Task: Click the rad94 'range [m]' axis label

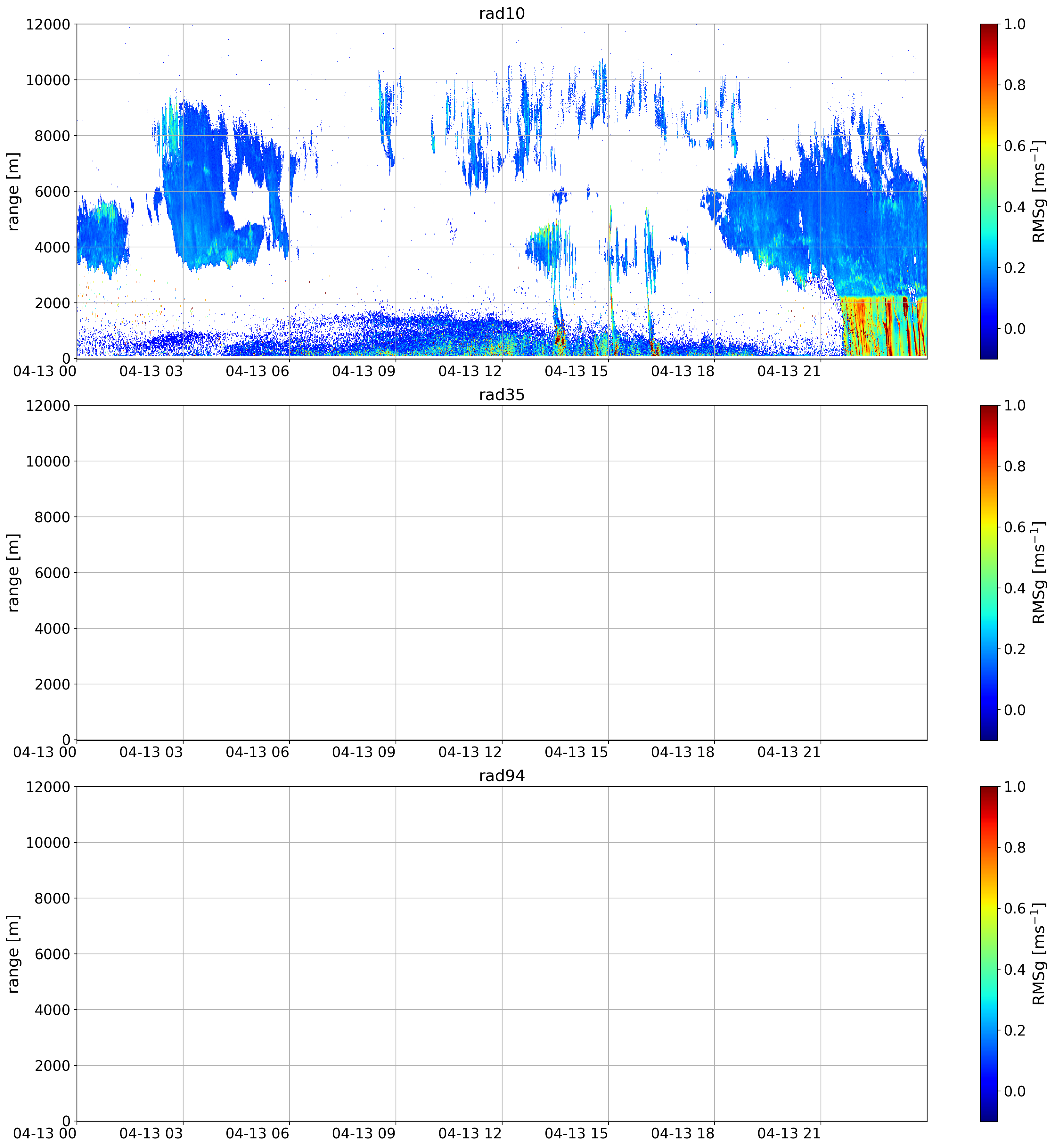Action: pos(13,954)
